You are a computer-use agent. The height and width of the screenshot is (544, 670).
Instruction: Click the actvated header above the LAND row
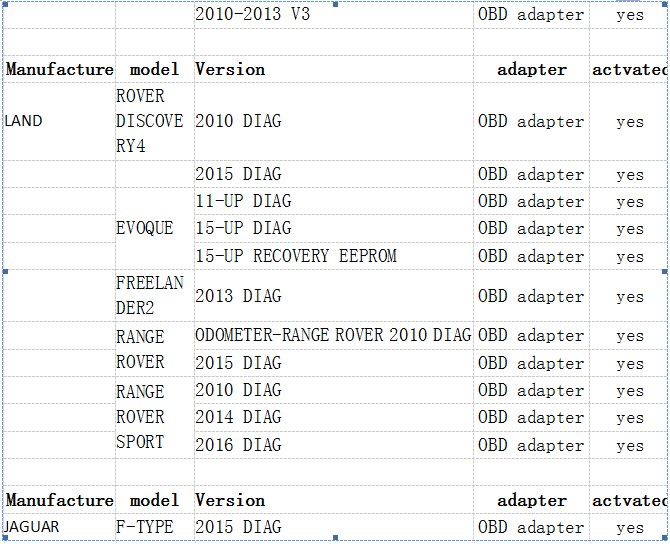click(629, 69)
